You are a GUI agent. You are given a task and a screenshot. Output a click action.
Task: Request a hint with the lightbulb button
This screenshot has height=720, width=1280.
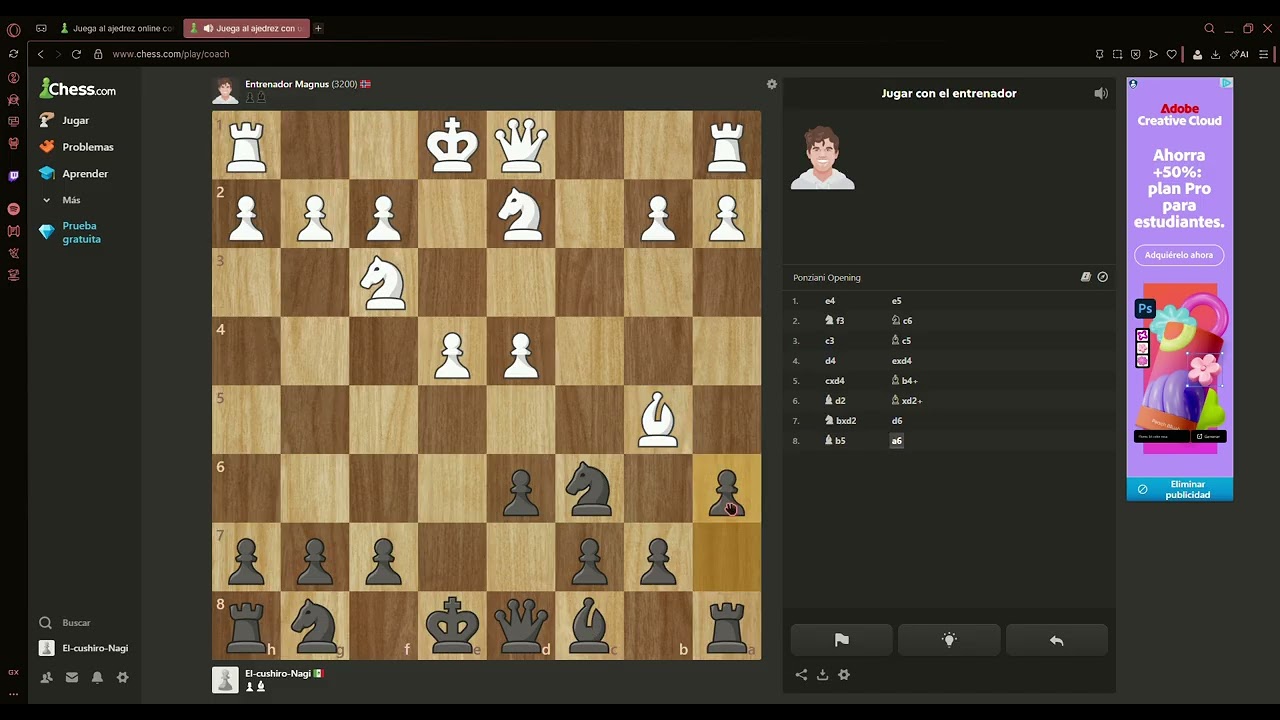(949, 640)
